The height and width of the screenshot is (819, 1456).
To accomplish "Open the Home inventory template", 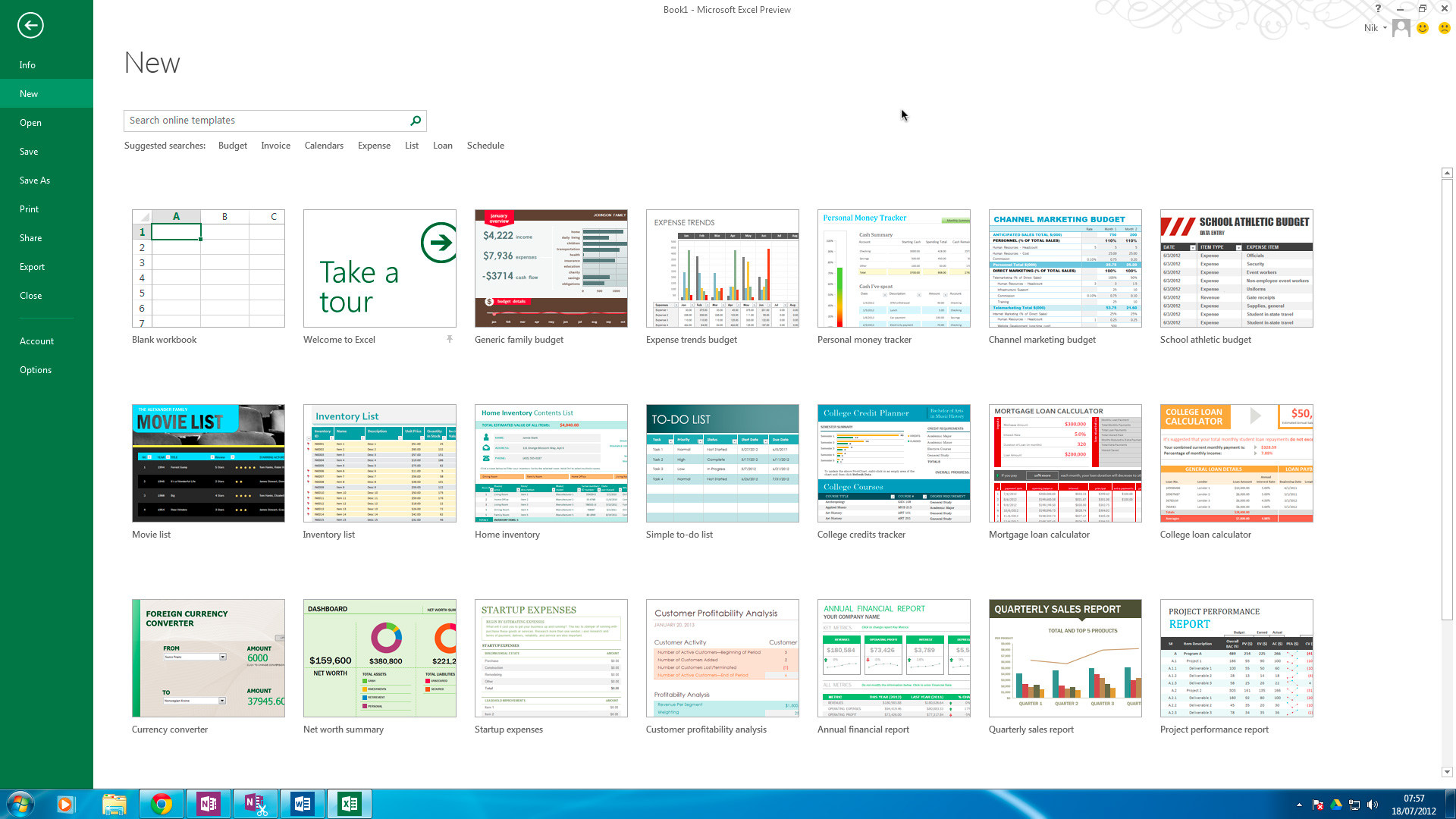I will (x=551, y=463).
